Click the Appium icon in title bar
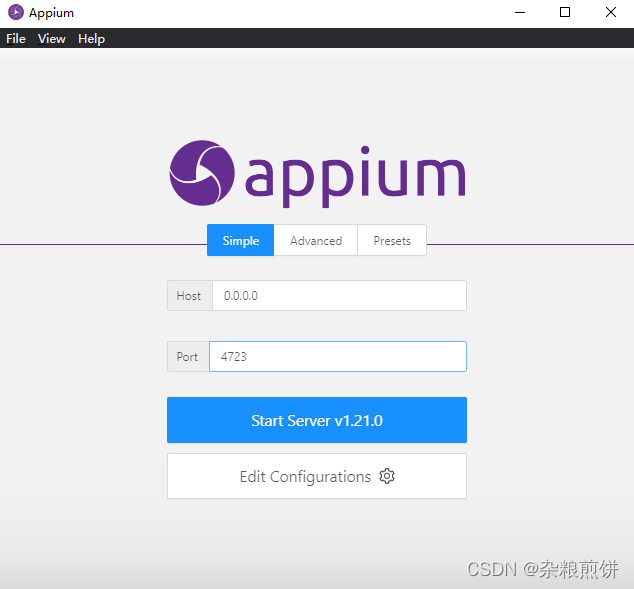 (x=16, y=13)
